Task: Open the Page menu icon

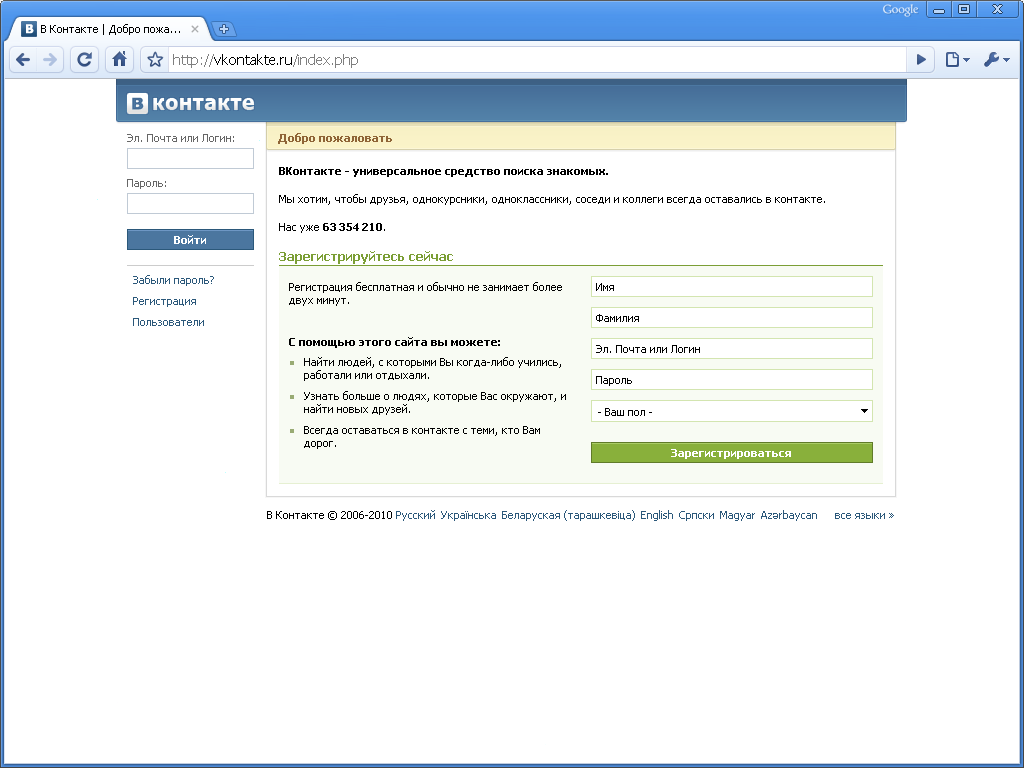Action: click(x=957, y=60)
